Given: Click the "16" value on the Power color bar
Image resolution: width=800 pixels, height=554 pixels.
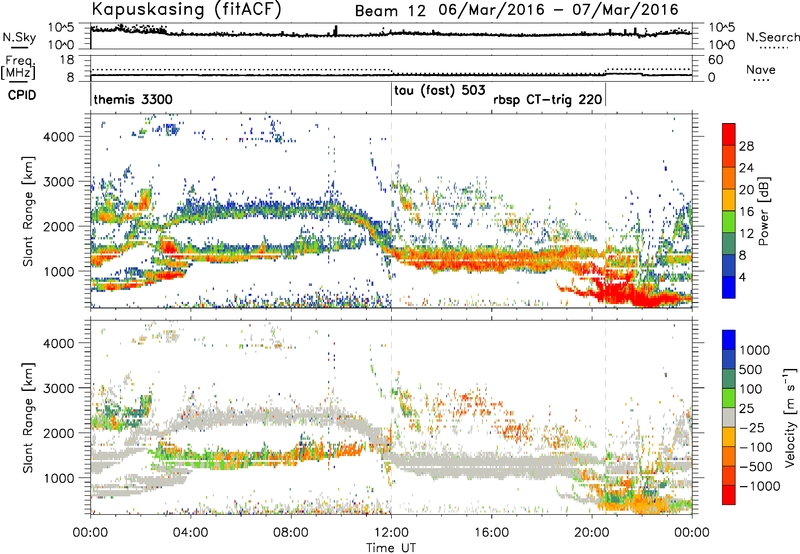Looking at the screenshot, I should click(x=746, y=212).
